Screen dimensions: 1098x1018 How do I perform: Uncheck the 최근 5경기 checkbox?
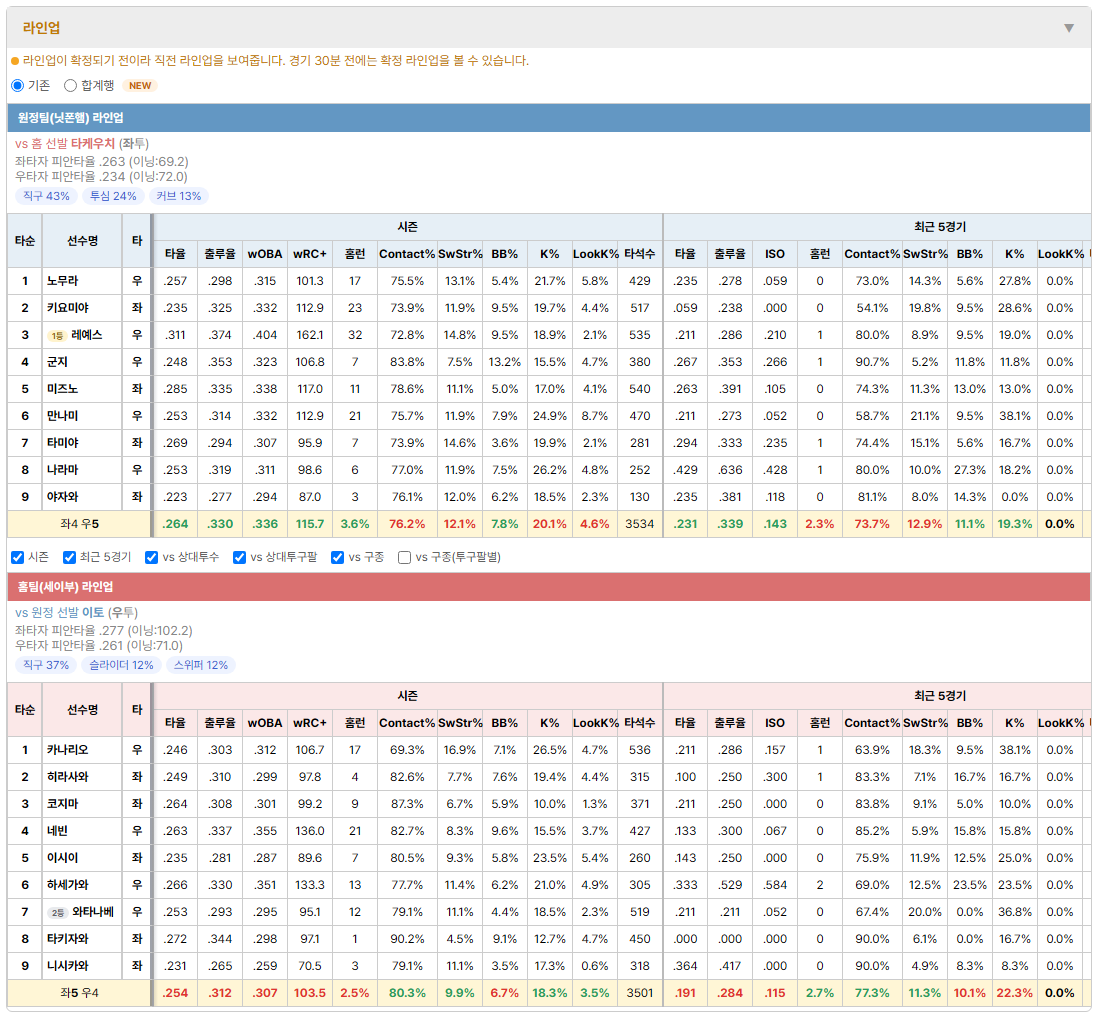[69, 557]
